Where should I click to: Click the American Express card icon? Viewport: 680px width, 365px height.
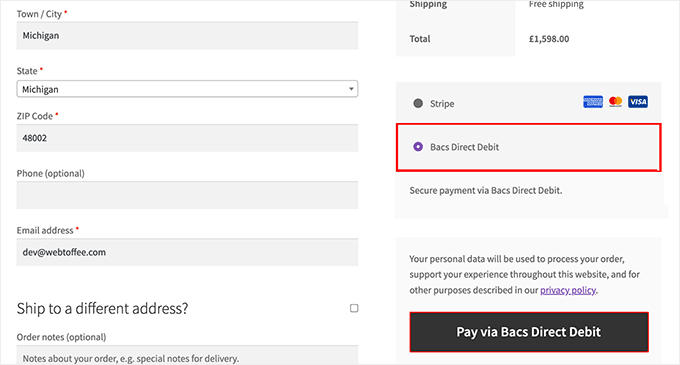[x=593, y=102]
